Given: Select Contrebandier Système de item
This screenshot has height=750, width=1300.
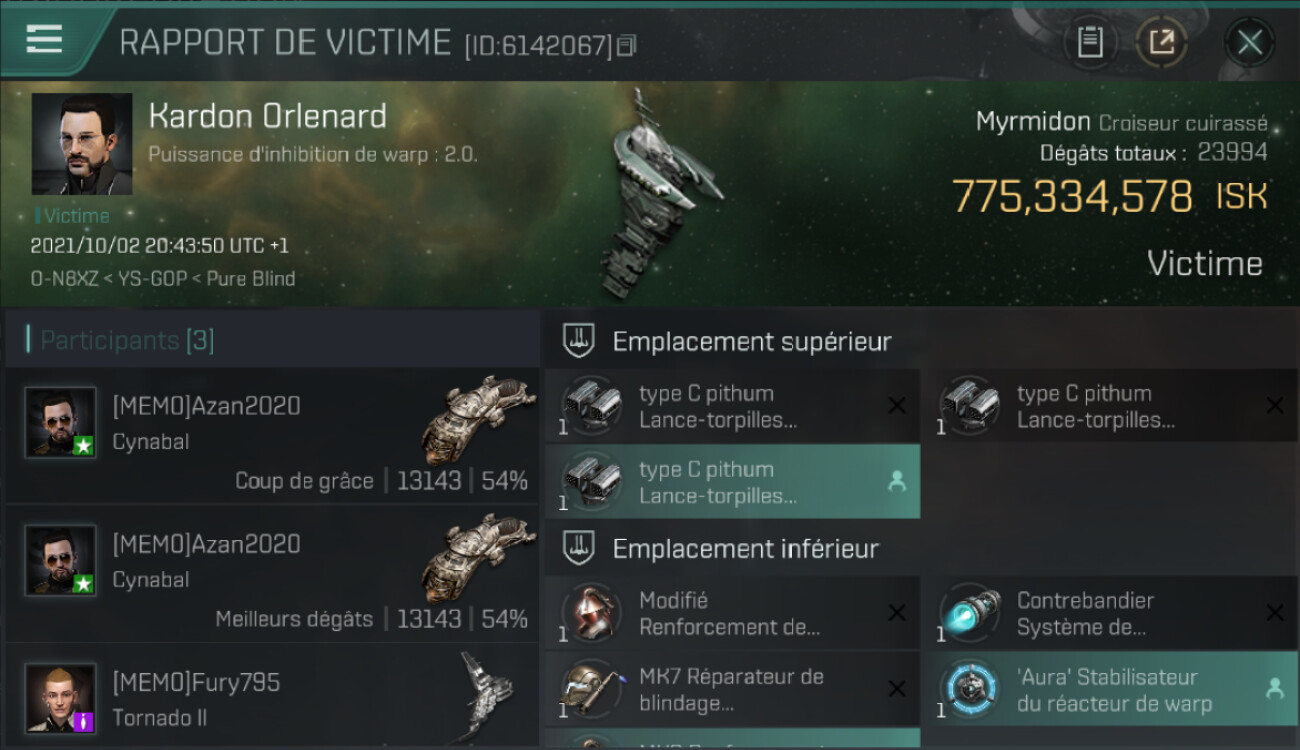Looking at the screenshot, I should pyautogui.click(x=1110, y=613).
